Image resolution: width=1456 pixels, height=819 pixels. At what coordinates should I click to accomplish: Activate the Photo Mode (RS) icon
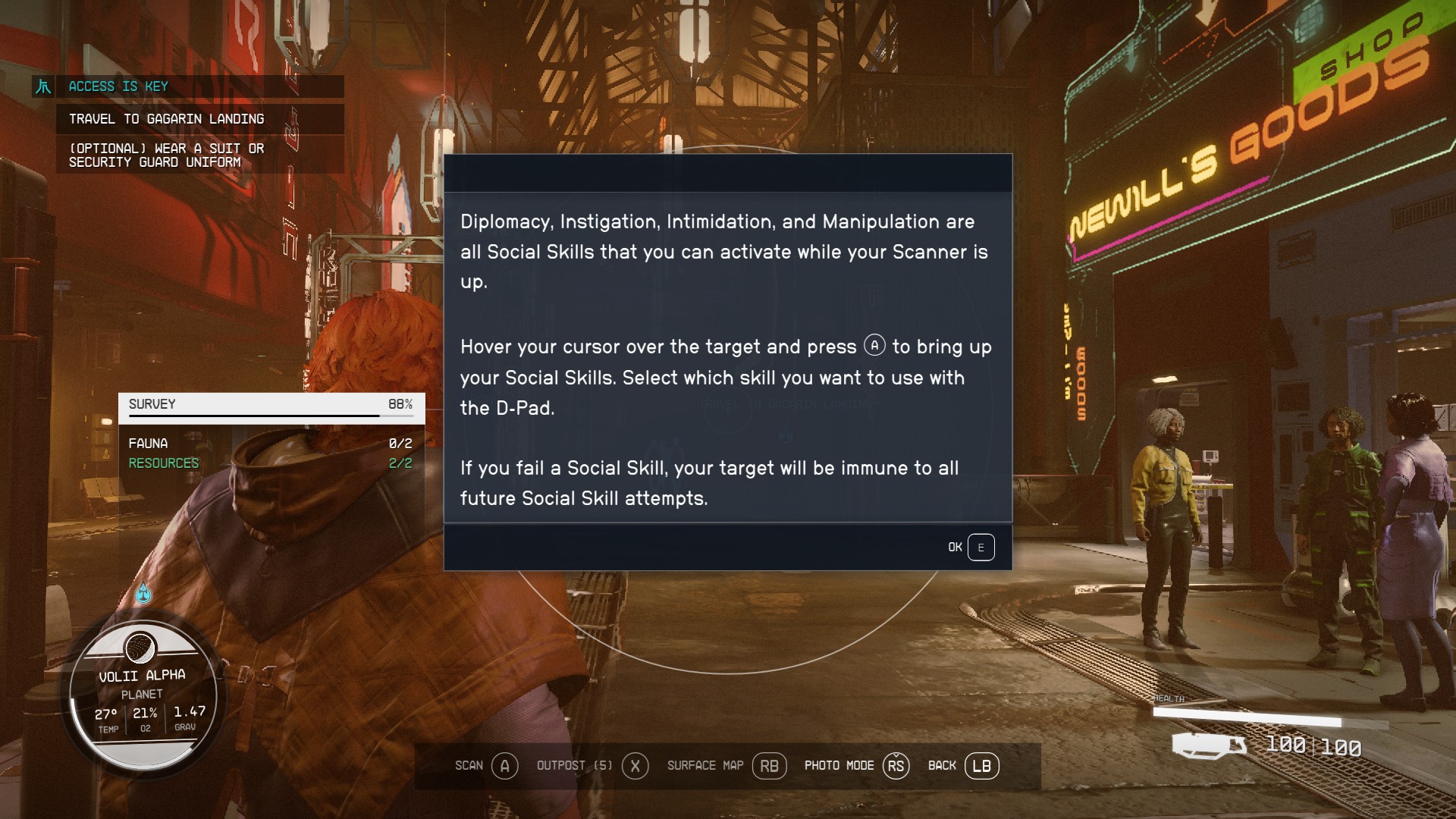pyautogui.click(x=896, y=767)
